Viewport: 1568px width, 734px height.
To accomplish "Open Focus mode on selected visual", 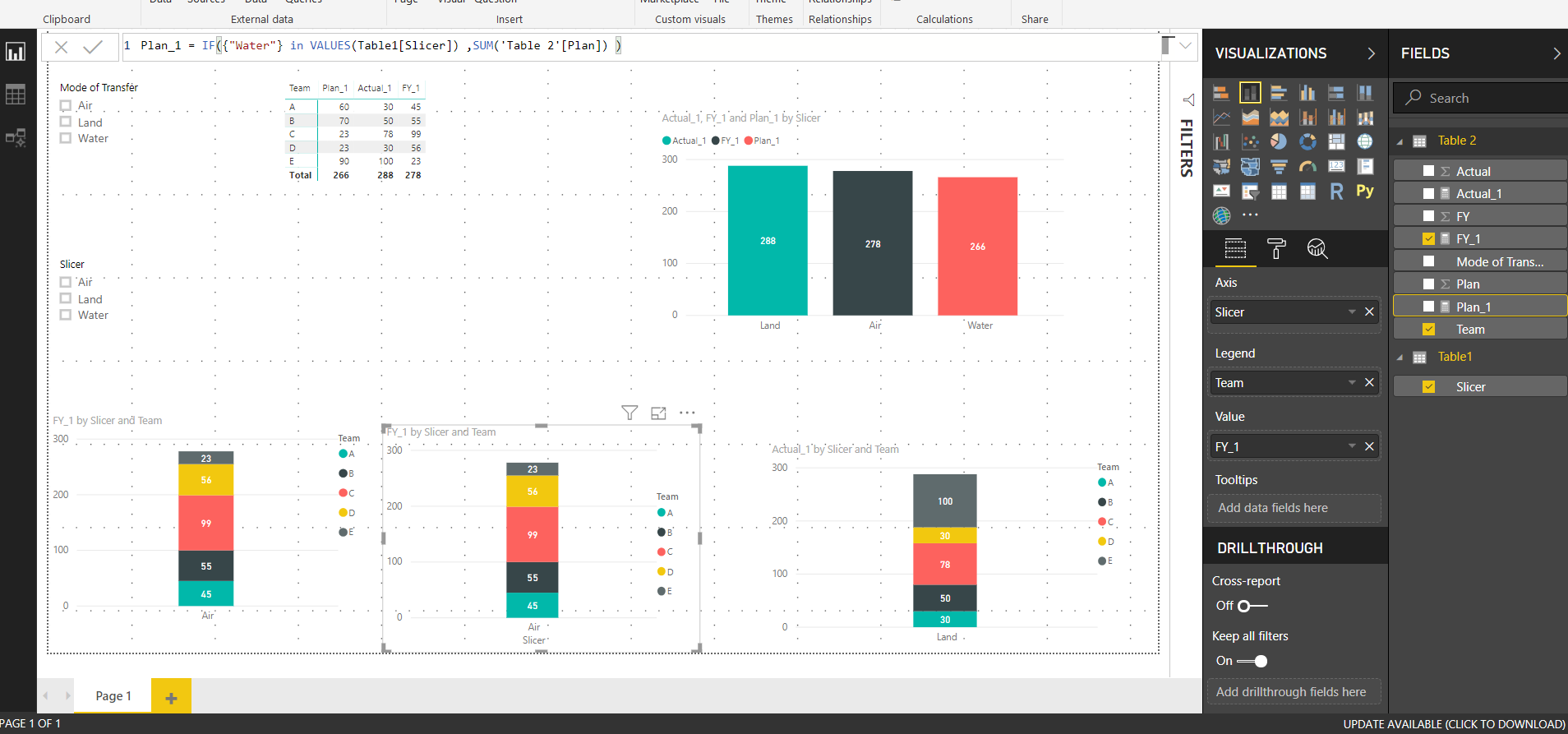I will click(658, 413).
